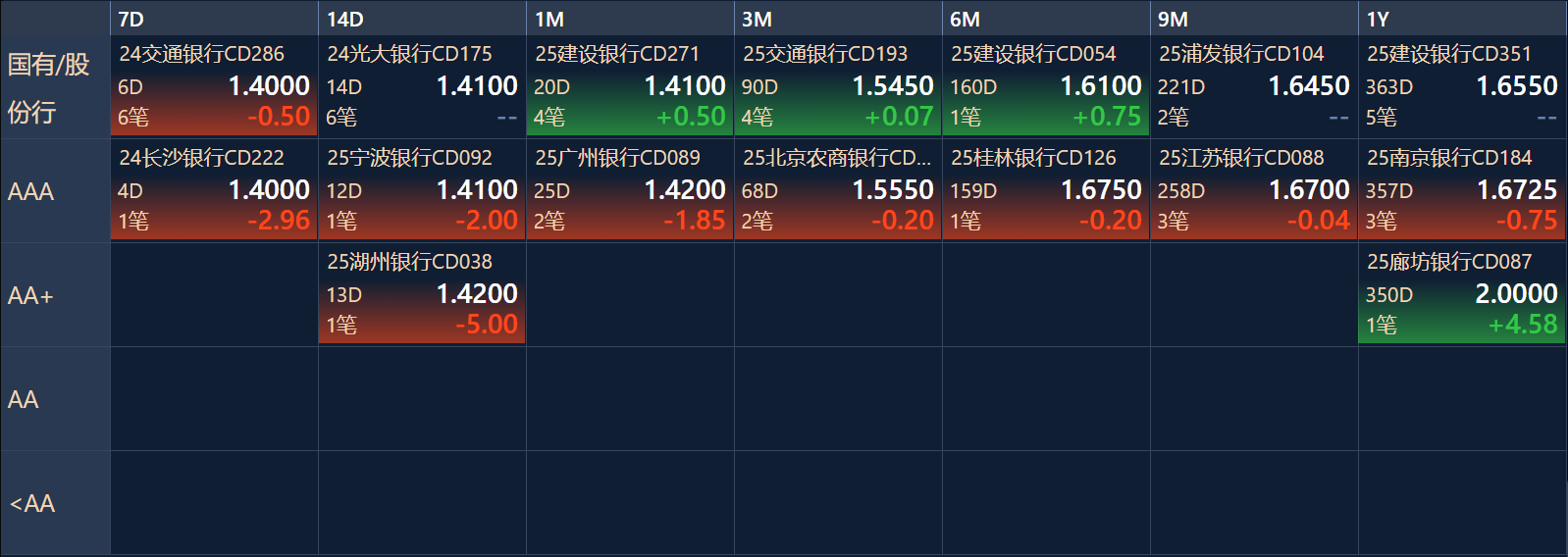Open 25宁波银行CD092 bond name
This screenshot has width=1568, height=557.
tap(409, 158)
